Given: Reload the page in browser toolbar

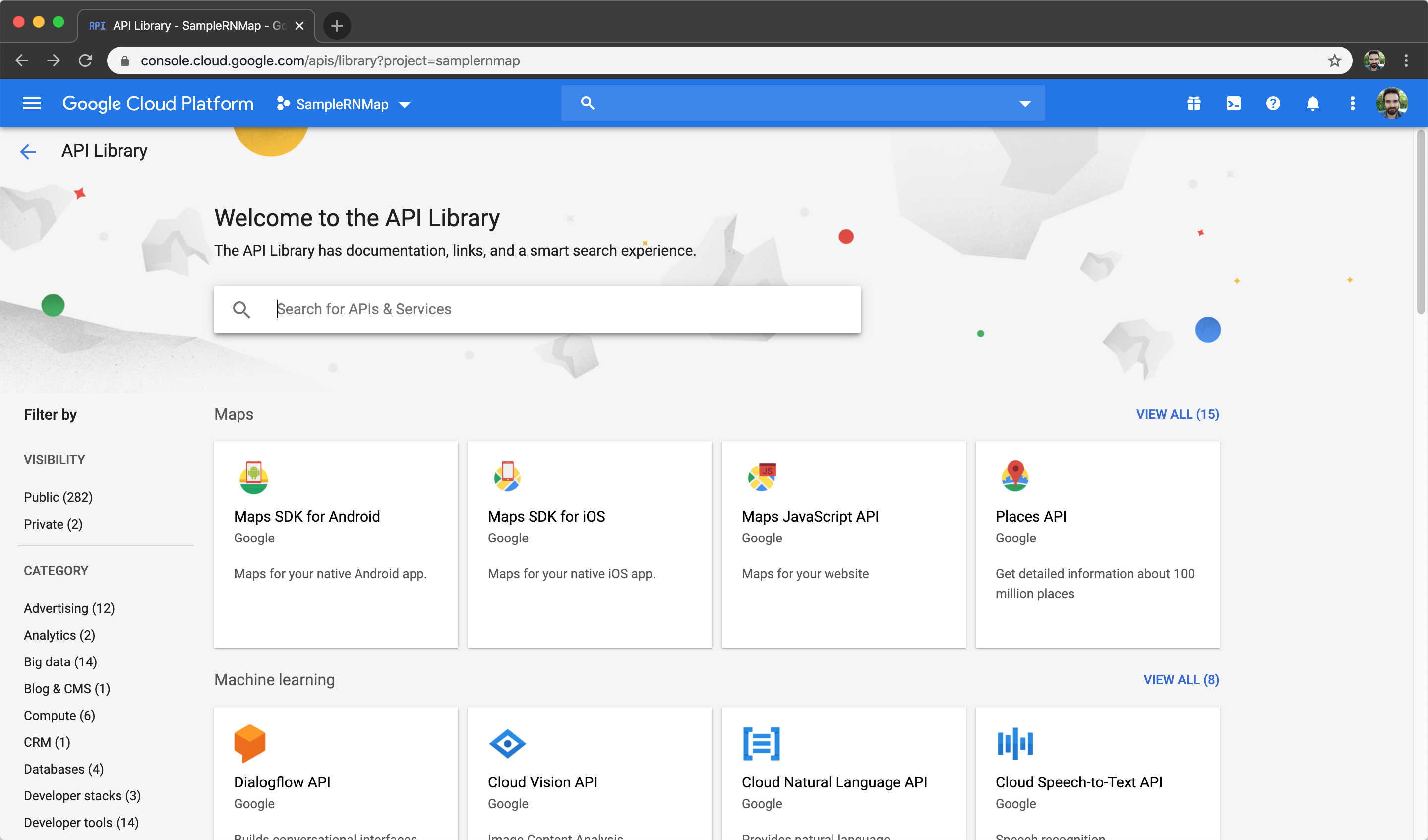Looking at the screenshot, I should [86, 60].
